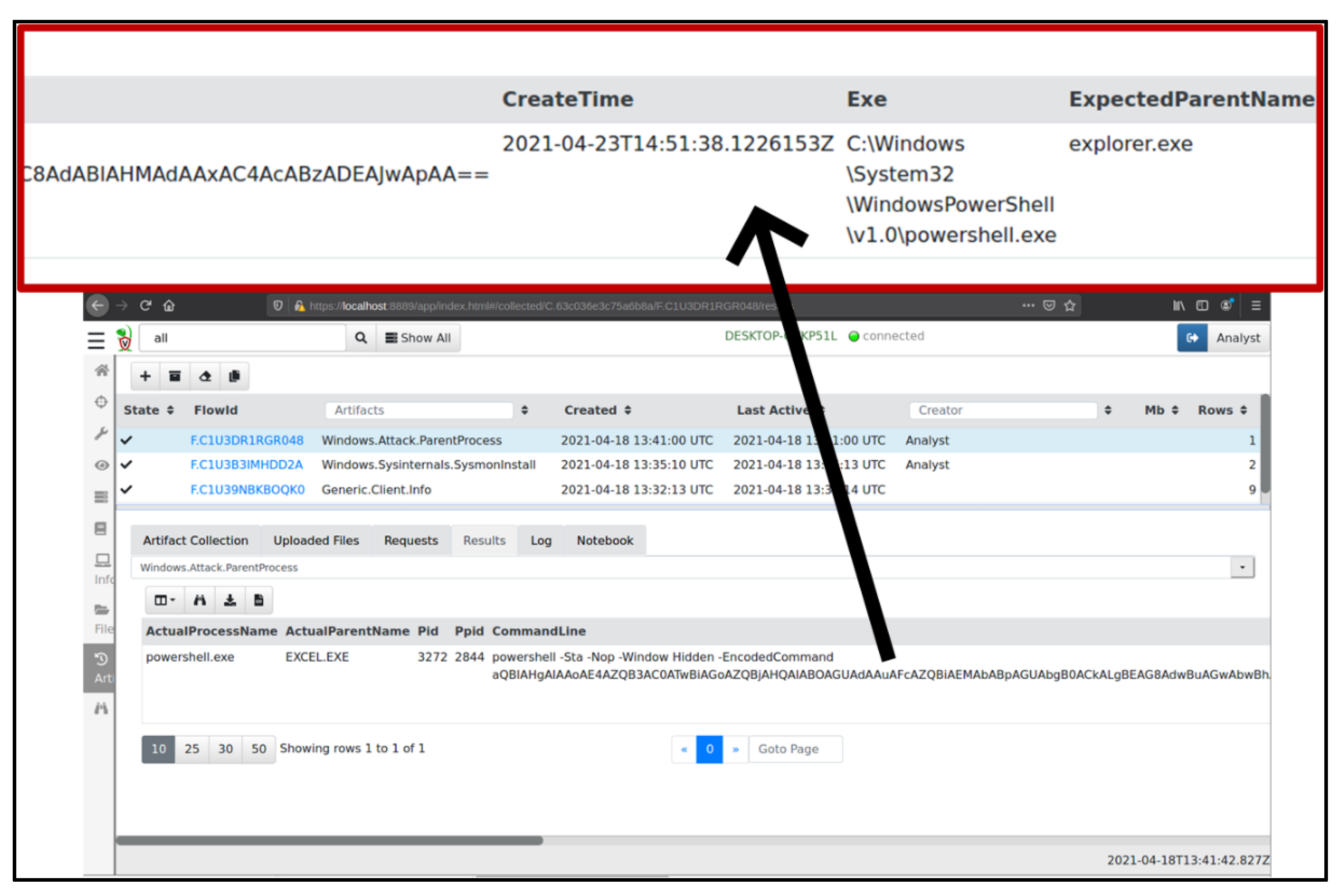Image resolution: width=1343 pixels, height=896 pixels.
Task: Click the bookmark star icon in address bar
Action: tap(1069, 306)
